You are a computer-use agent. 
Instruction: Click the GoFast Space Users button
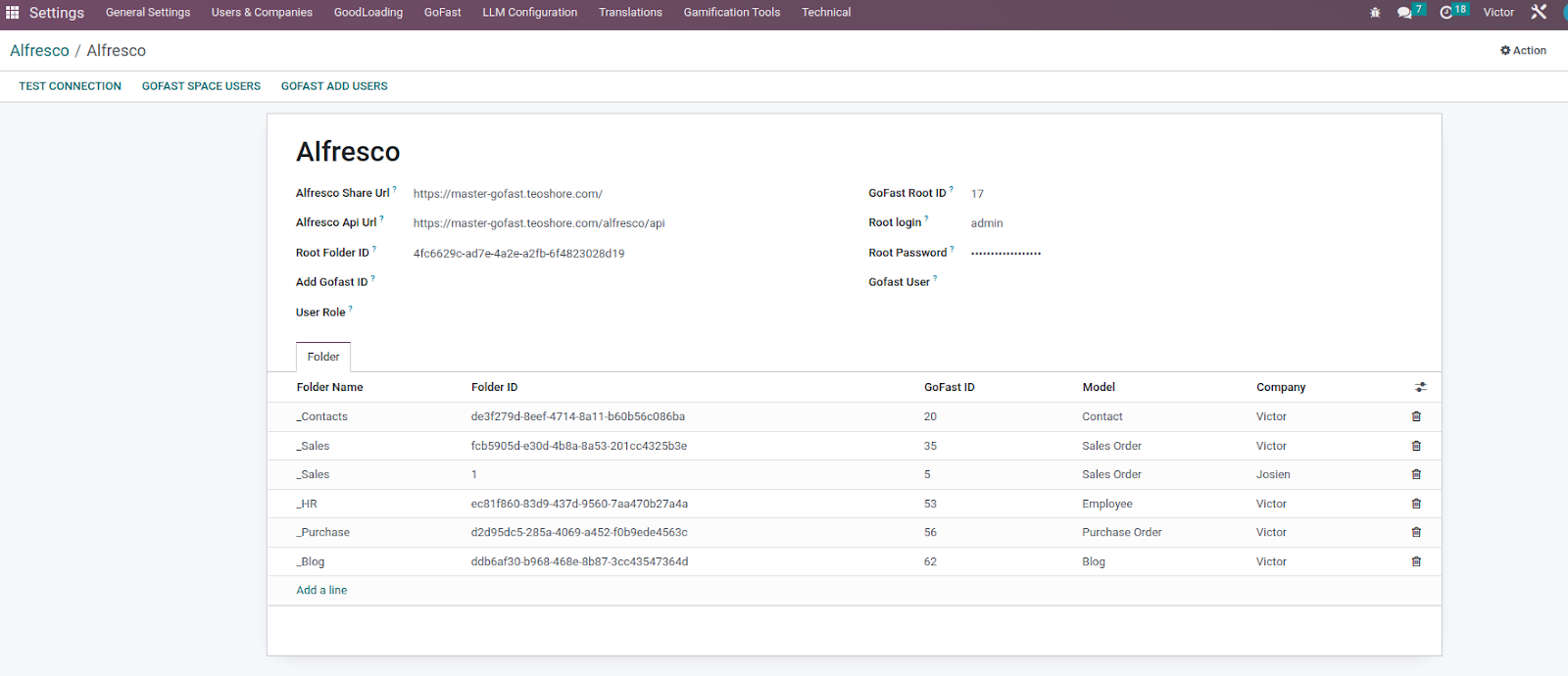tap(201, 86)
